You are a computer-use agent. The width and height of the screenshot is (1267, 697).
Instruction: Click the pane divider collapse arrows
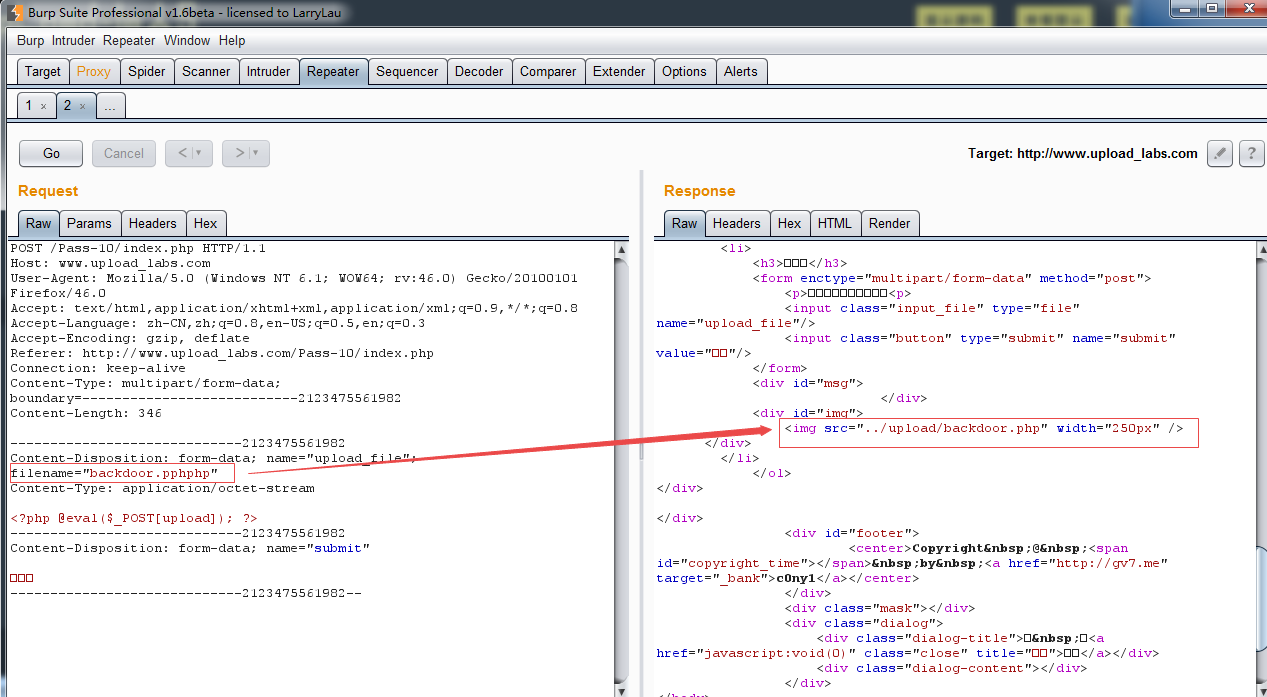point(641,451)
